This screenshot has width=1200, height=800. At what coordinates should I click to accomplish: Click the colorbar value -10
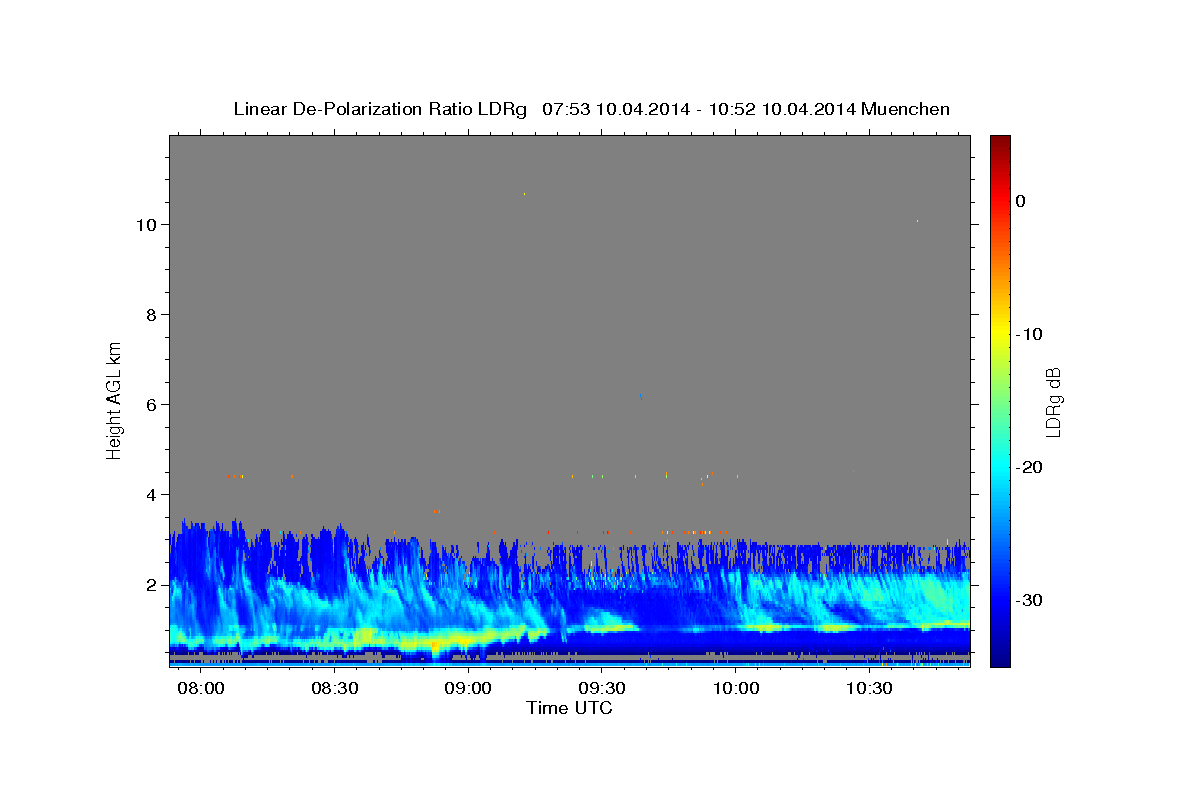pyautogui.click(x=1029, y=334)
